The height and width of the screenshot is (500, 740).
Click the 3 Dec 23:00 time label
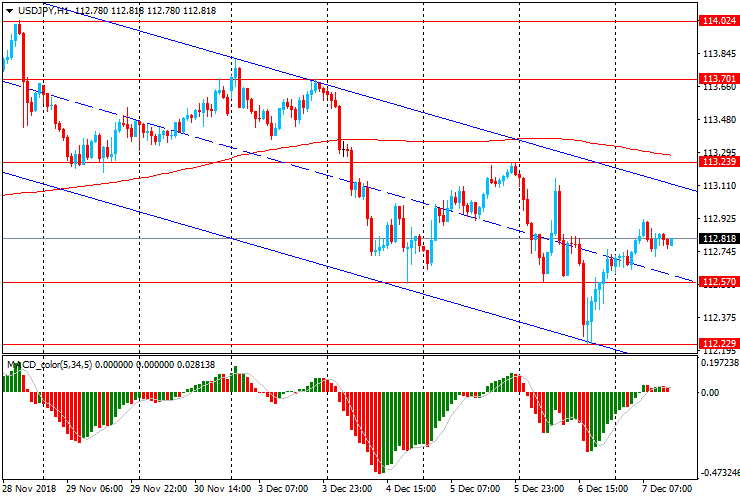[x=347, y=488]
